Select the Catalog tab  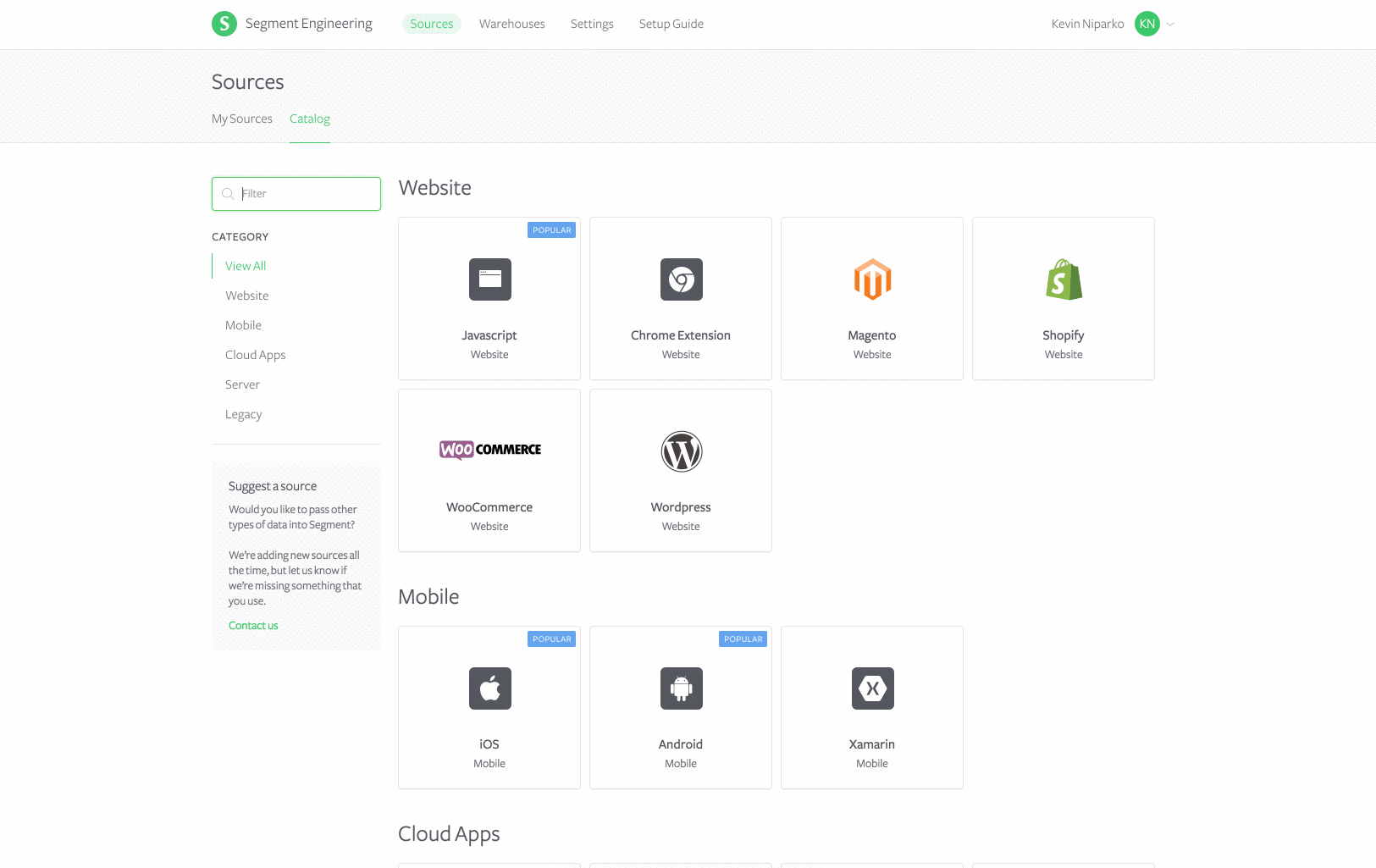click(310, 119)
